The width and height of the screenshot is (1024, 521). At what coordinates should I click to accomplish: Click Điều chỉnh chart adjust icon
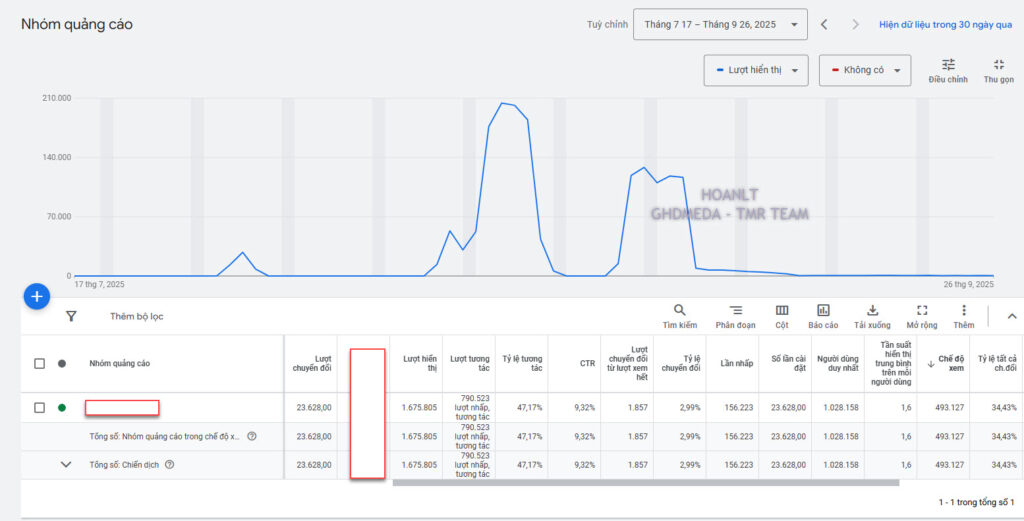pos(948,65)
